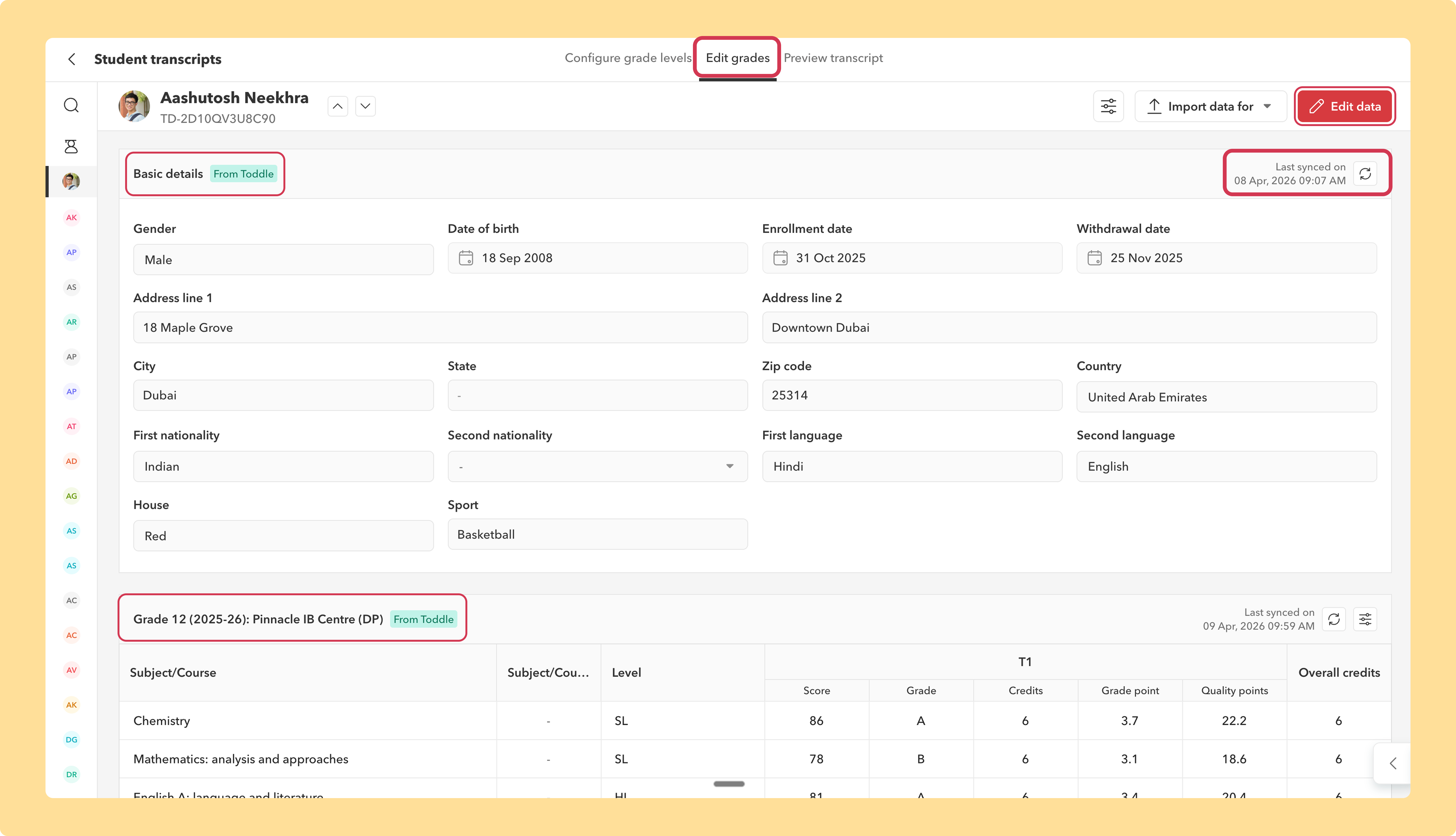Click calendar icon in Enrollment date field

(x=780, y=258)
